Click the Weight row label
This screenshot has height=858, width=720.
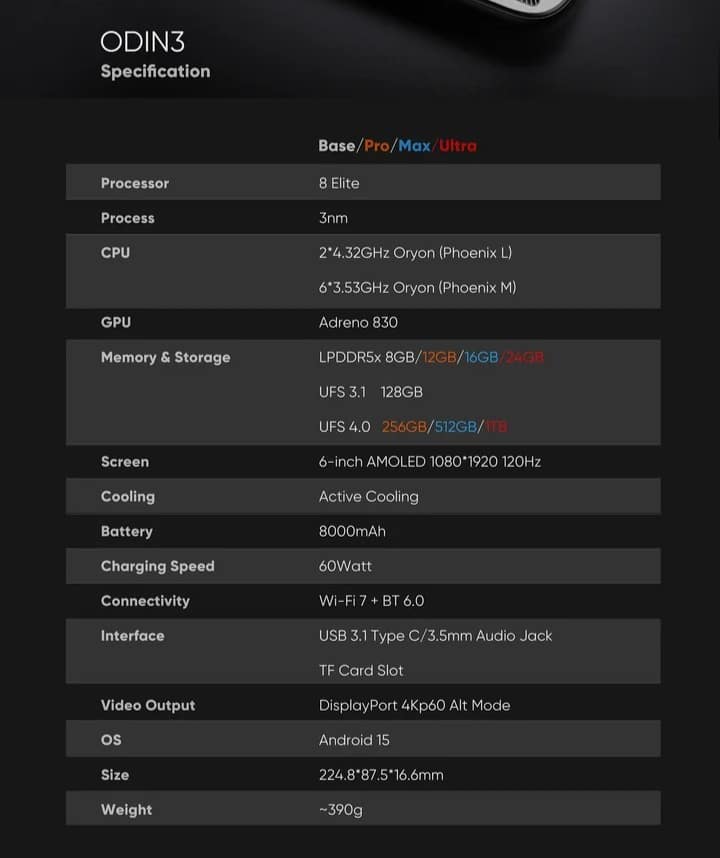127,809
